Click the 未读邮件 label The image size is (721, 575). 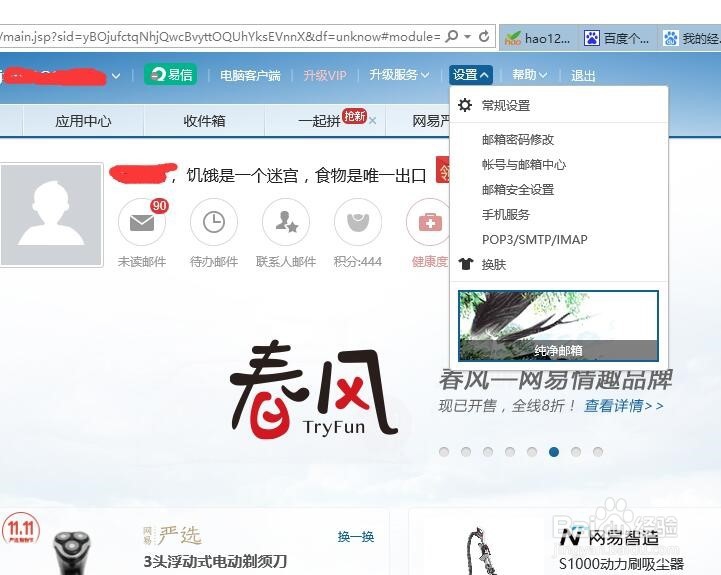click(x=142, y=262)
